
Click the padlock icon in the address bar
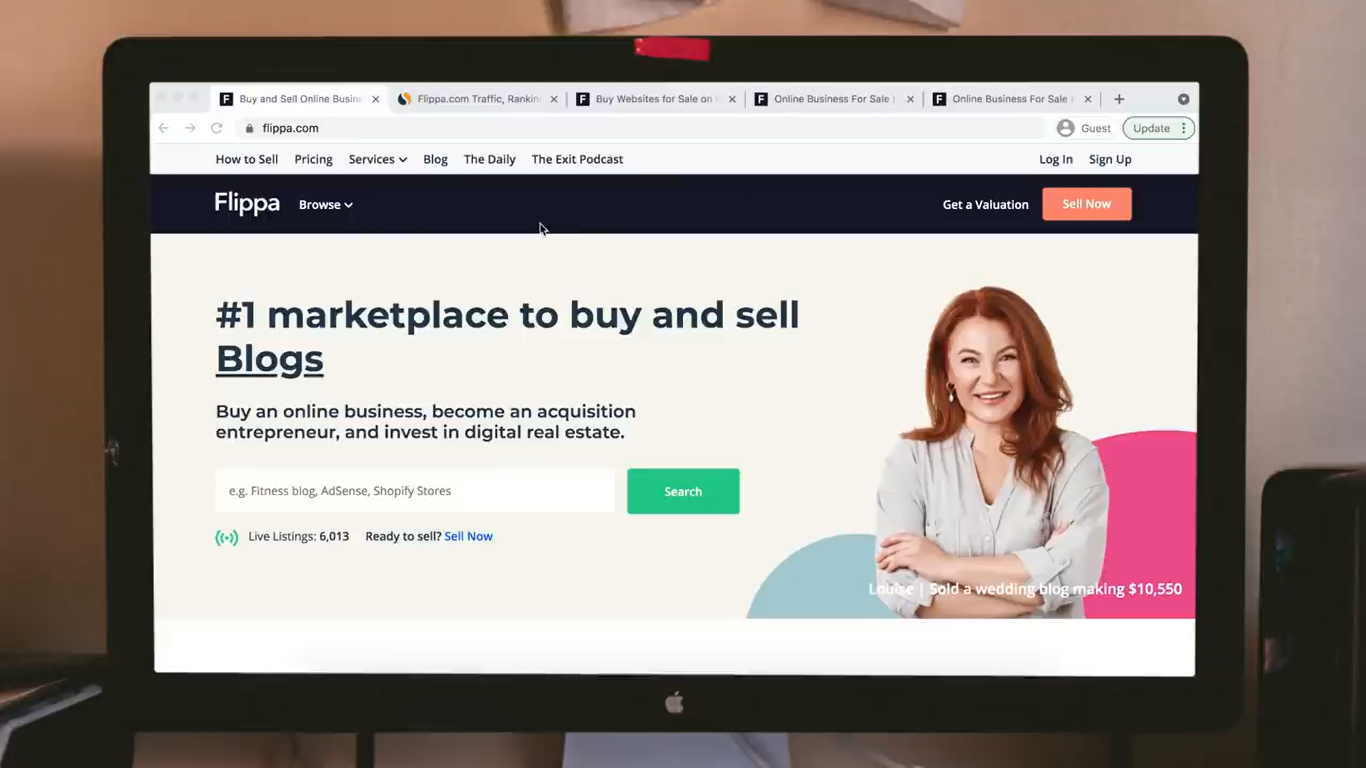coord(250,128)
